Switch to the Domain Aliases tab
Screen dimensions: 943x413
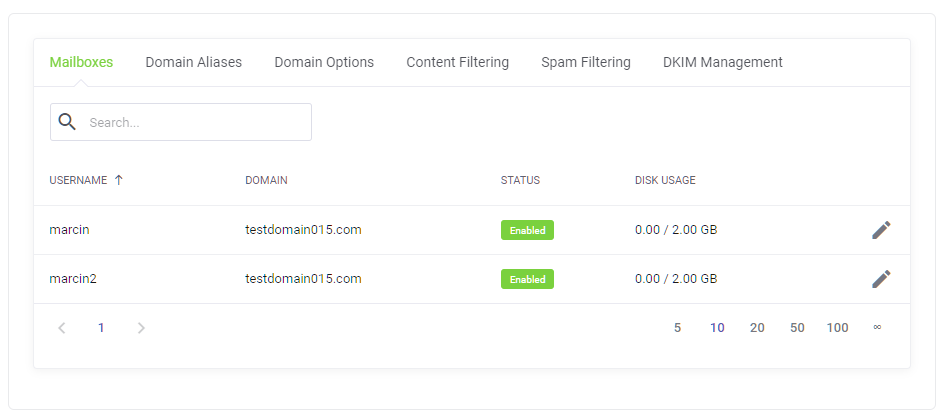(x=194, y=62)
